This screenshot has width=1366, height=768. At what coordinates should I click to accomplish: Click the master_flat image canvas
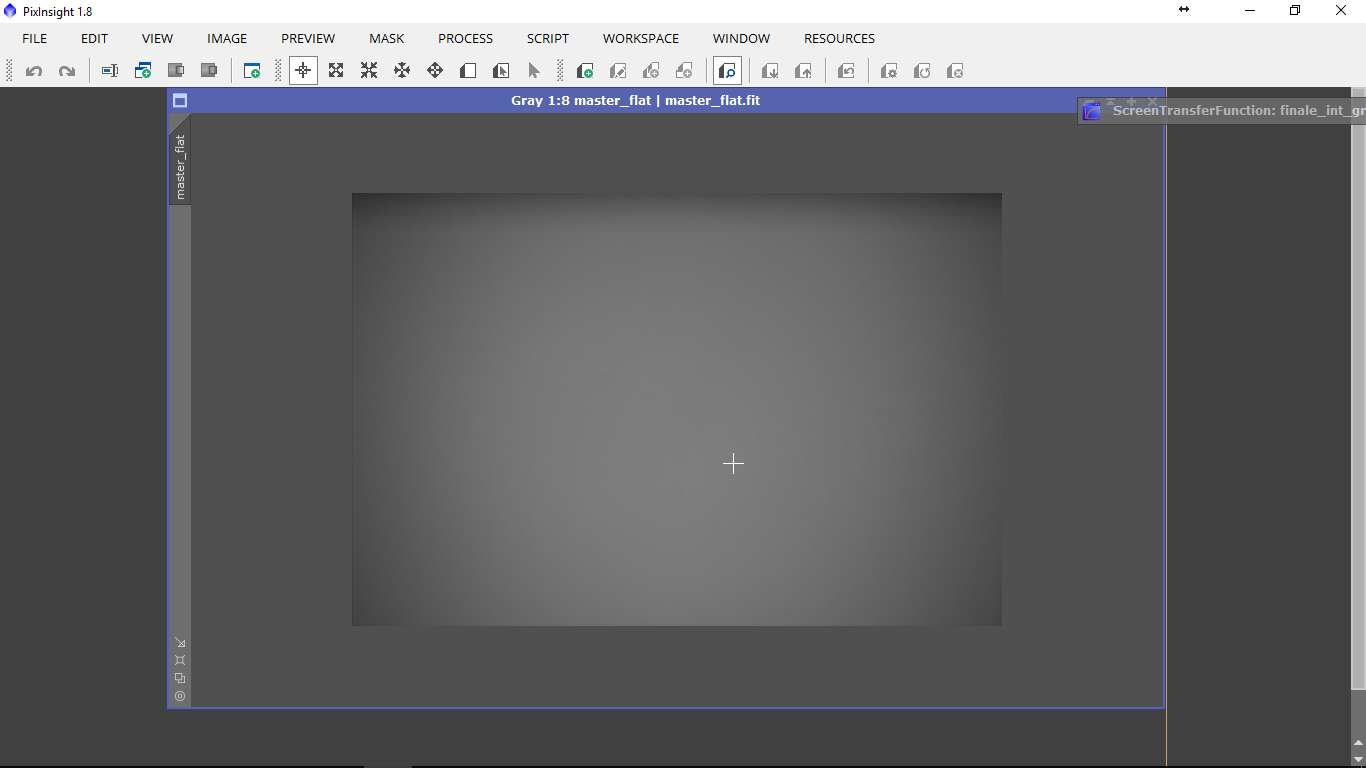[x=676, y=409]
